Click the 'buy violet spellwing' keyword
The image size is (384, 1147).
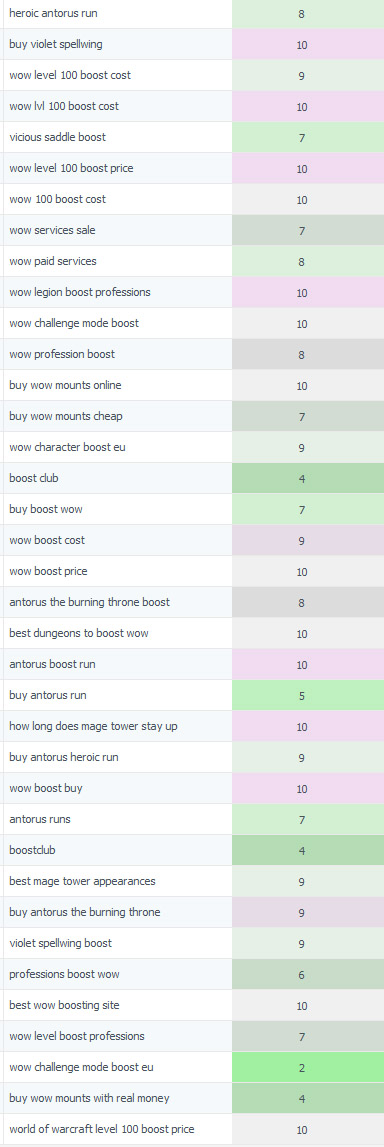[x=56, y=45]
